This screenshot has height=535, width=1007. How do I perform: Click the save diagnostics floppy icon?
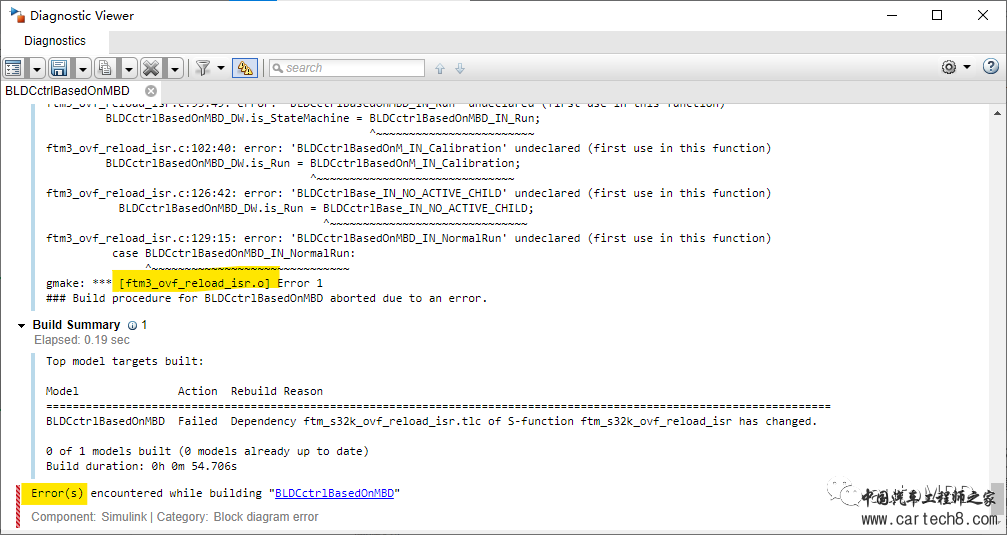coord(59,67)
